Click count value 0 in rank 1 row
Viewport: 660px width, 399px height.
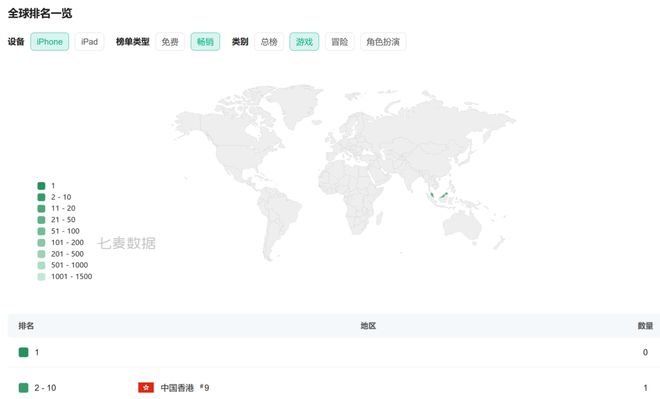pyautogui.click(x=645, y=352)
